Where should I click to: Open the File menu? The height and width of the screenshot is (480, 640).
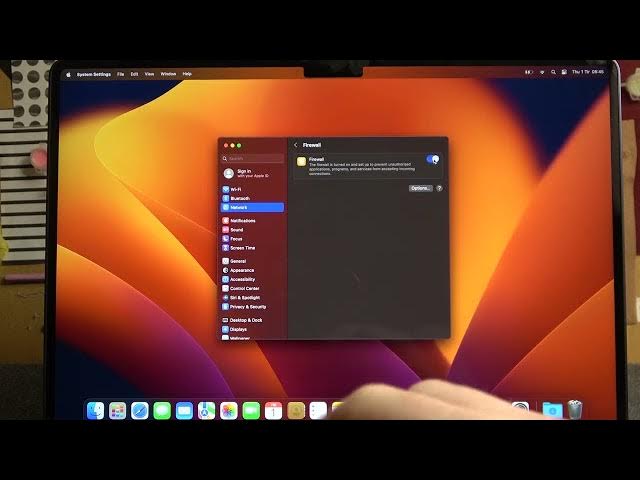[120, 74]
